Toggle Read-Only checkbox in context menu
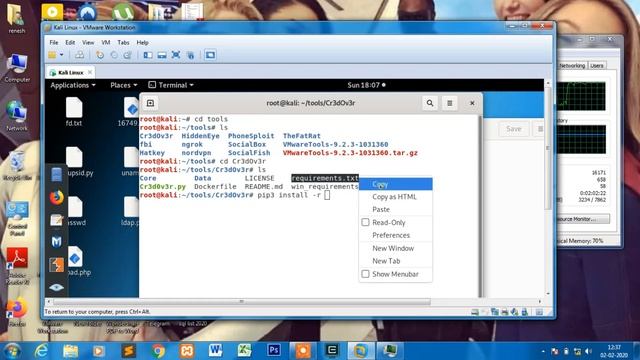Viewport: 640px width, 360px height. (x=365, y=222)
